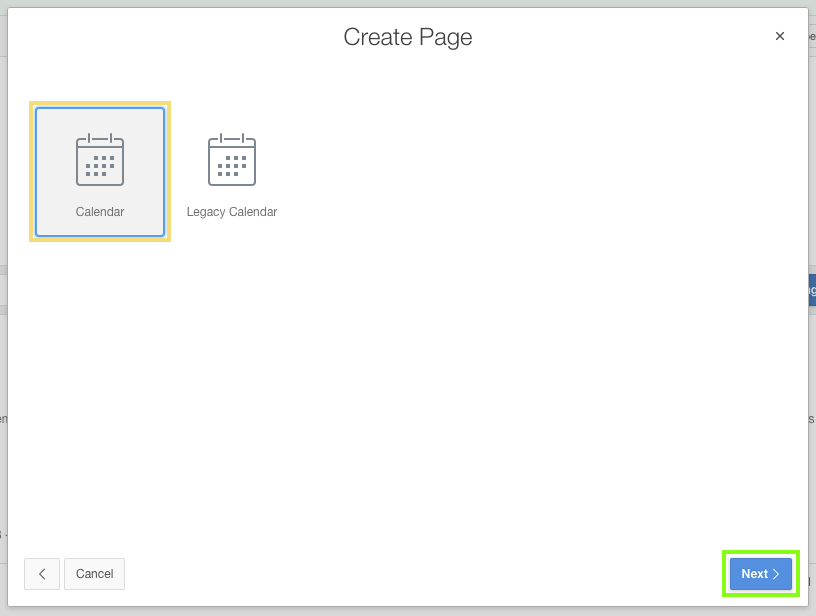The width and height of the screenshot is (816, 616).
Task: Click the grid dots on Legacy Calendar icon
Action: (x=232, y=166)
